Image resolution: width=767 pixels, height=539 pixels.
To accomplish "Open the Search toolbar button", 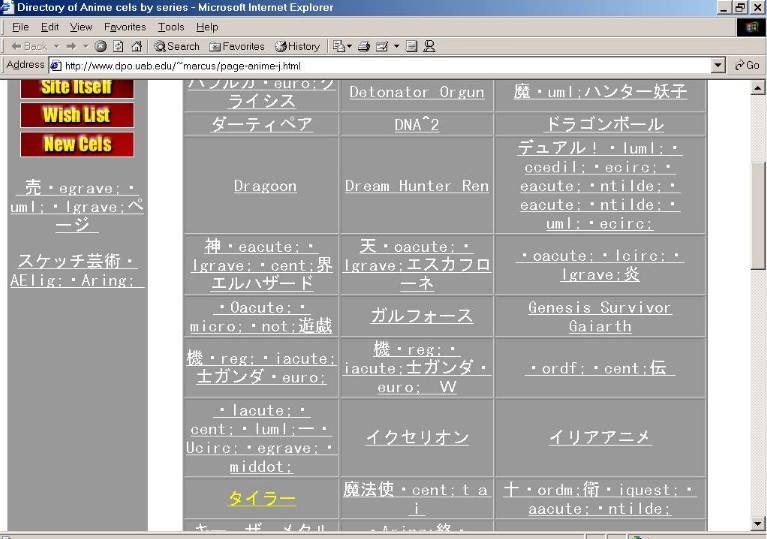I will coord(177,46).
